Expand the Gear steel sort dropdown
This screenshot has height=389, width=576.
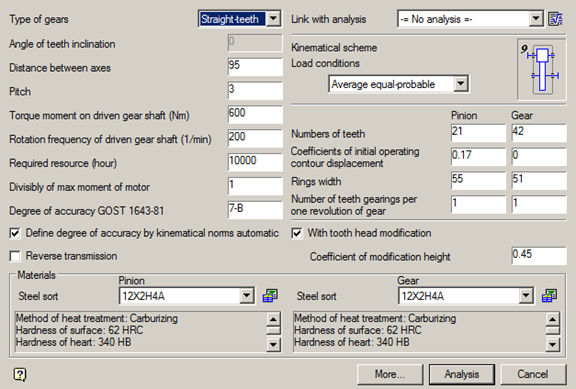click(x=526, y=296)
